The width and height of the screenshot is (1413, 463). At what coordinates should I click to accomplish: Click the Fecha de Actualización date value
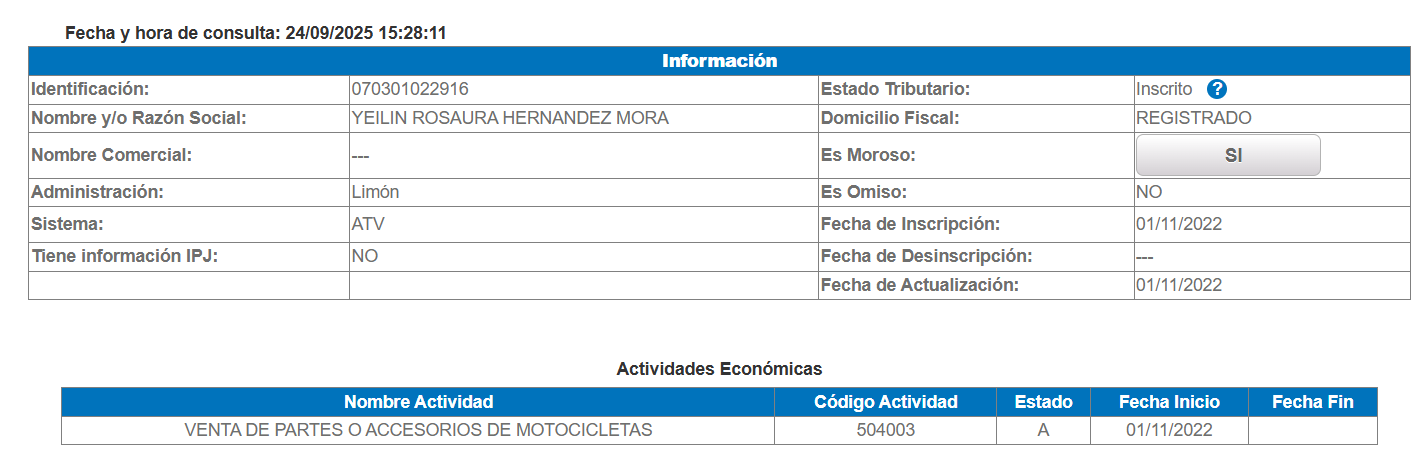1178,285
